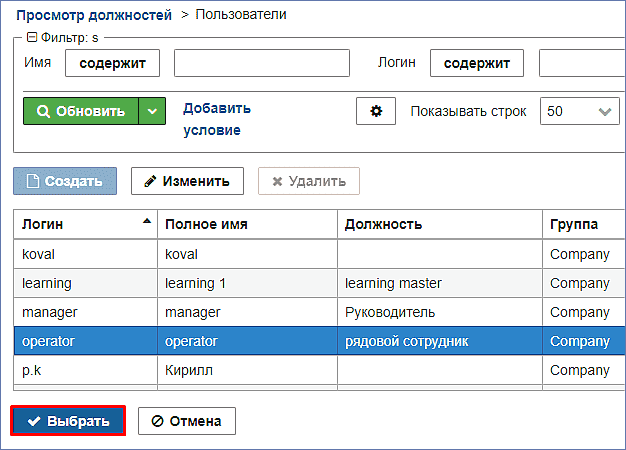
Task: Click the magnifier icon on Обновить
Action: 43,111
